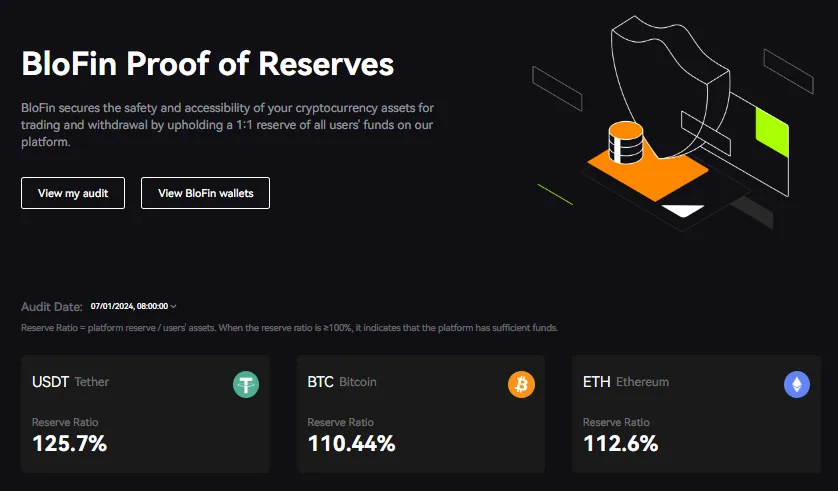The height and width of the screenshot is (491, 838).
Task: Open View BloFin wallets
Action: pyautogui.click(x=205, y=193)
